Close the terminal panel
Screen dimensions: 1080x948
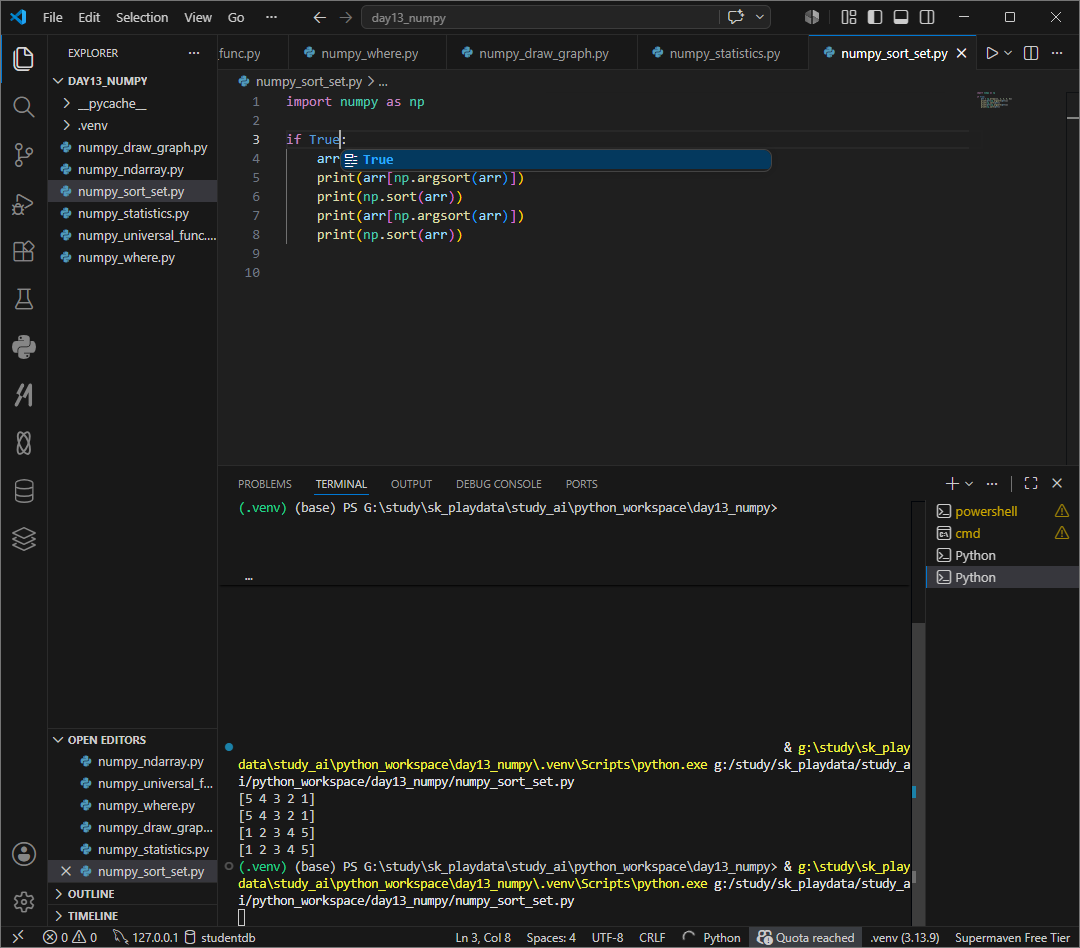click(x=1057, y=484)
